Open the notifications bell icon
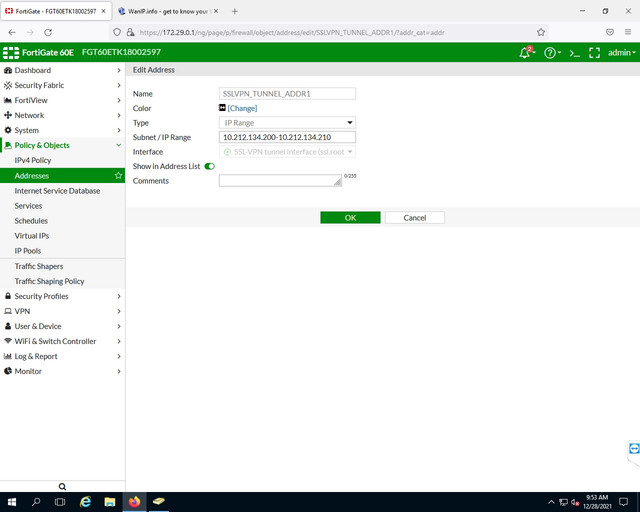640x512 pixels. click(527, 52)
